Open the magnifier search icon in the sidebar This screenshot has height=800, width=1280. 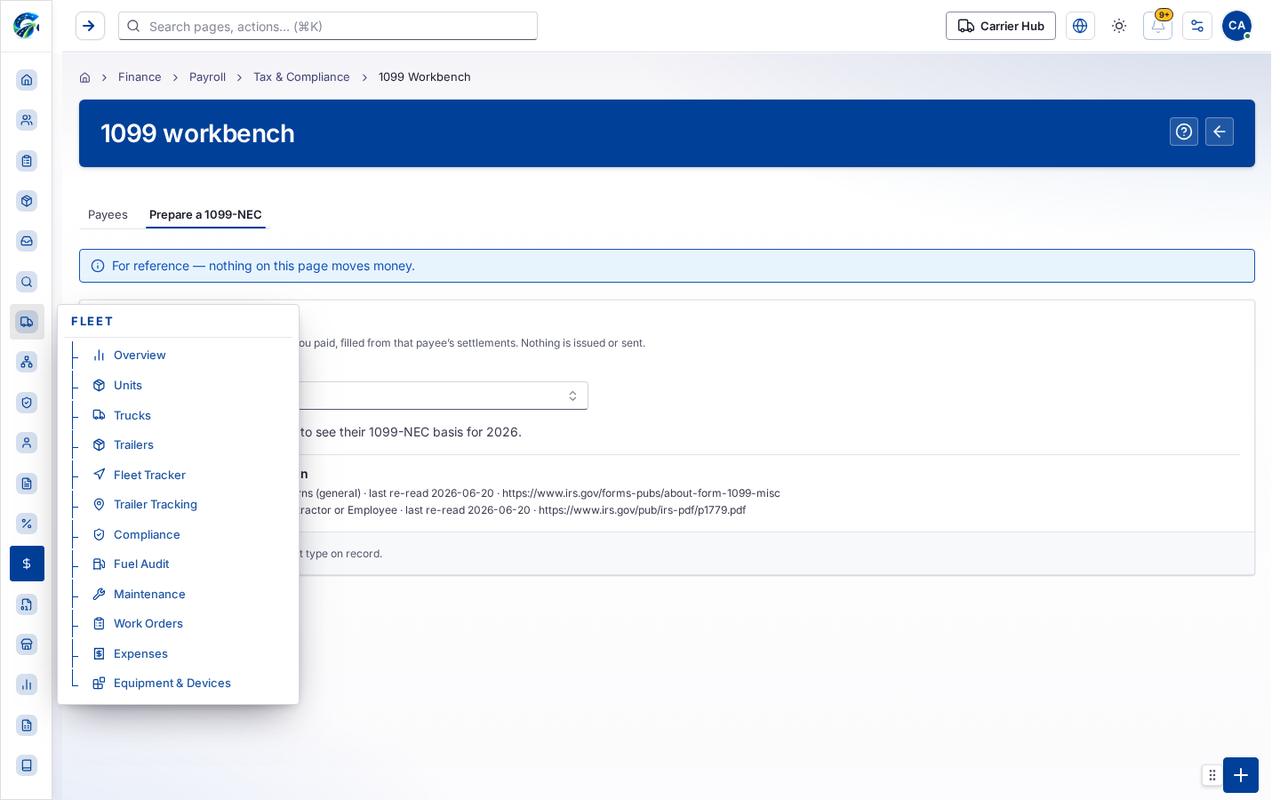[x=27, y=282]
